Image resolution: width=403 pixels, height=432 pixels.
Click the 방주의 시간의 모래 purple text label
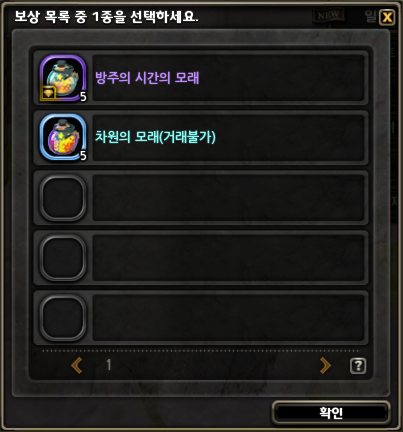click(x=147, y=78)
